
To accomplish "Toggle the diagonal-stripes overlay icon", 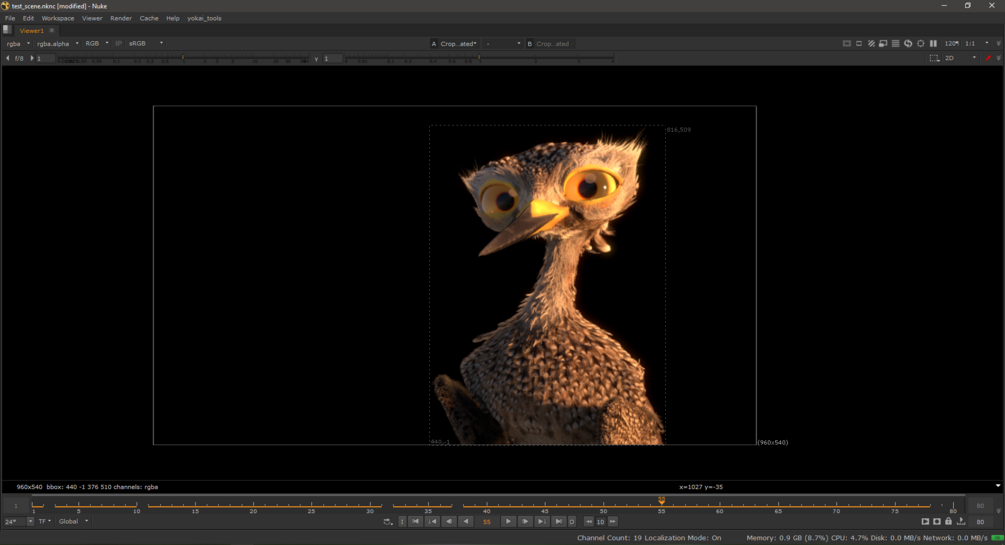I will click(x=871, y=44).
